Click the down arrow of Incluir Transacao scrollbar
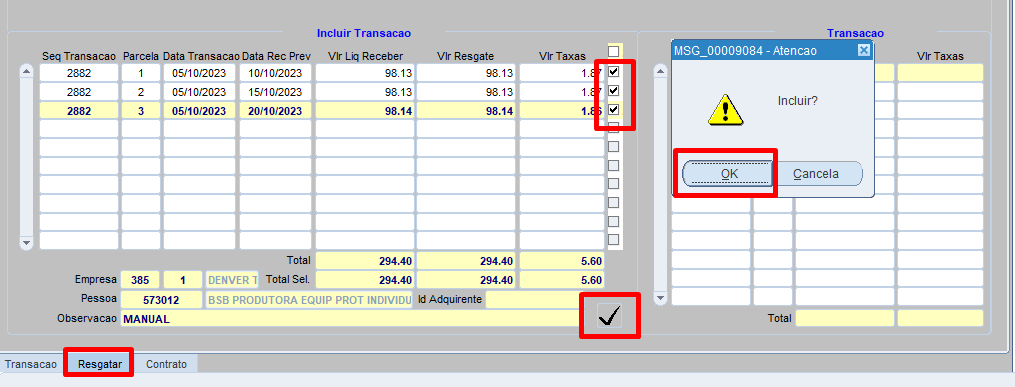The image size is (1015, 387). (27, 243)
